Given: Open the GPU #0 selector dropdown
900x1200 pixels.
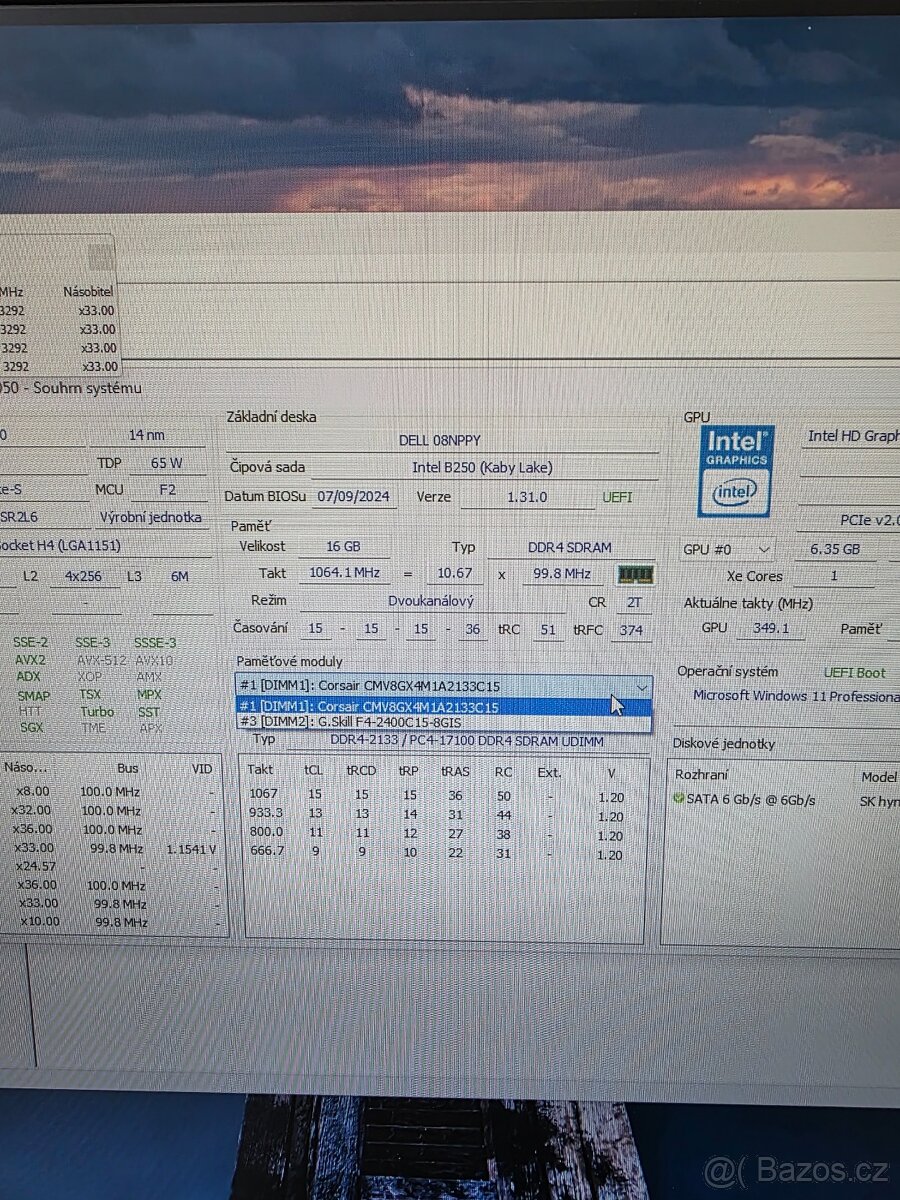Looking at the screenshot, I should point(728,549).
